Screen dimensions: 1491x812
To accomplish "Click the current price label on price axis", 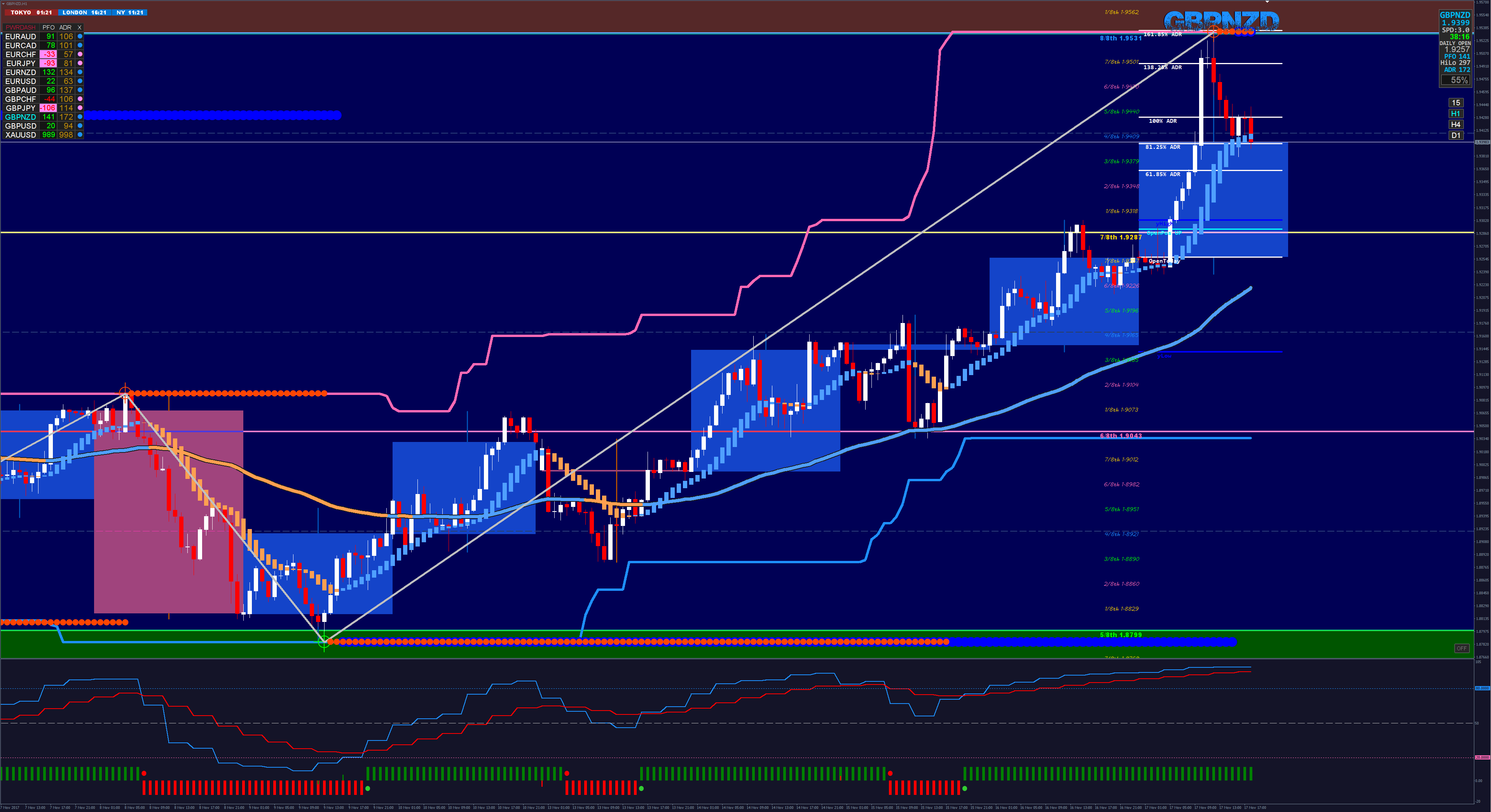I will [x=1482, y=142].
